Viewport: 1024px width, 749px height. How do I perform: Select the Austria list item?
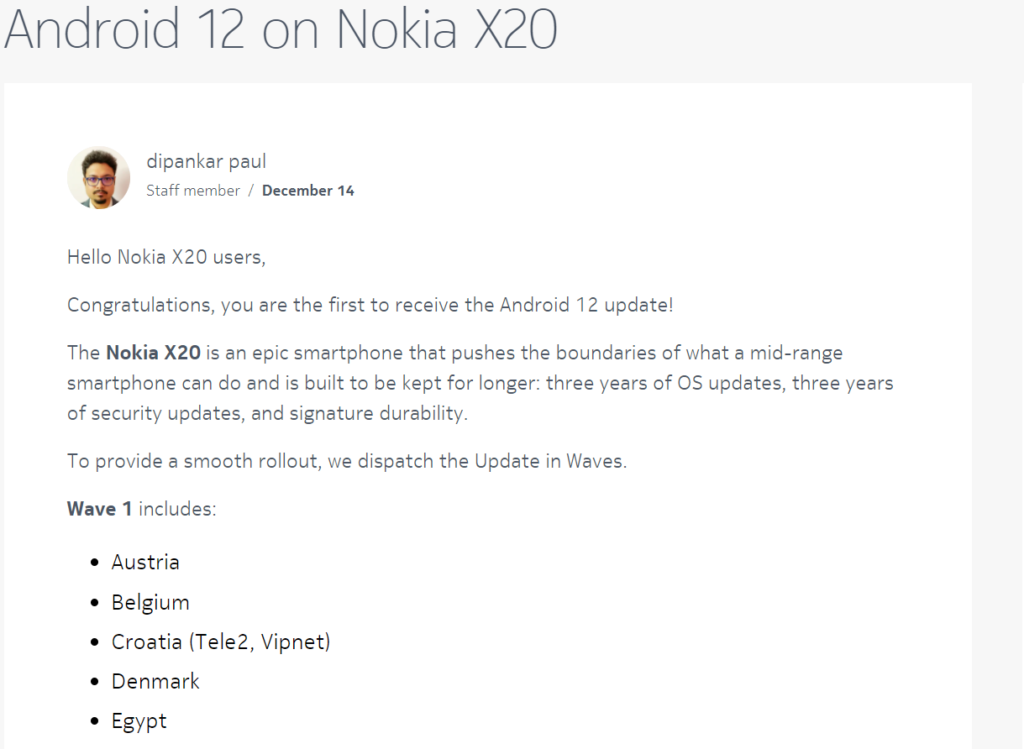tap(146, 562)
